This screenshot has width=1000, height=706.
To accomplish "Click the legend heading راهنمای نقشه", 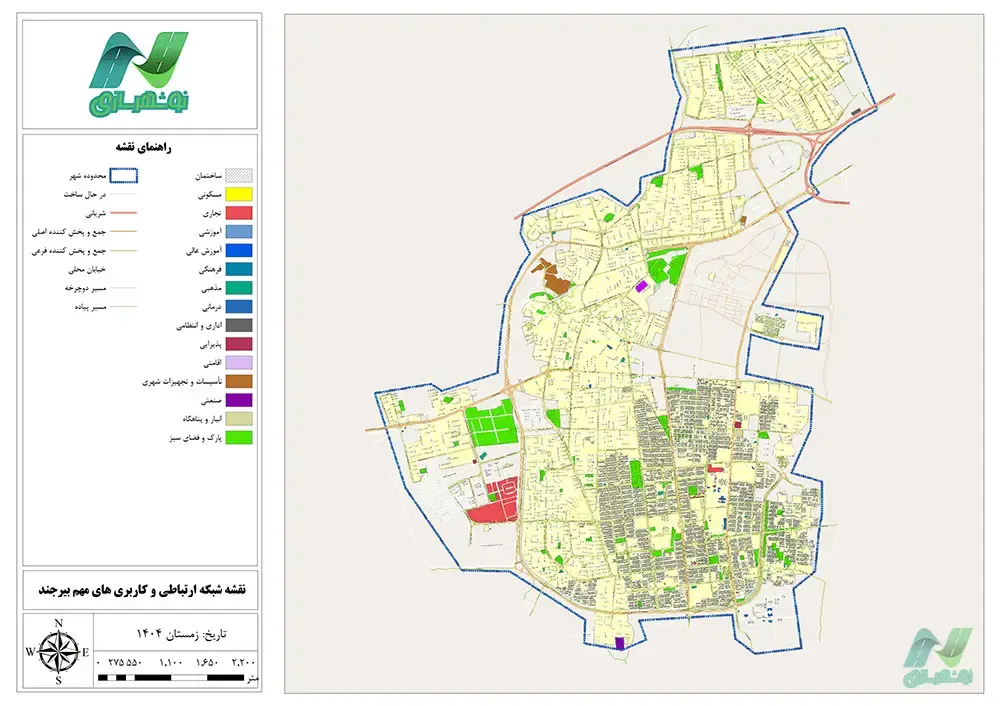I will pos(140,148).
